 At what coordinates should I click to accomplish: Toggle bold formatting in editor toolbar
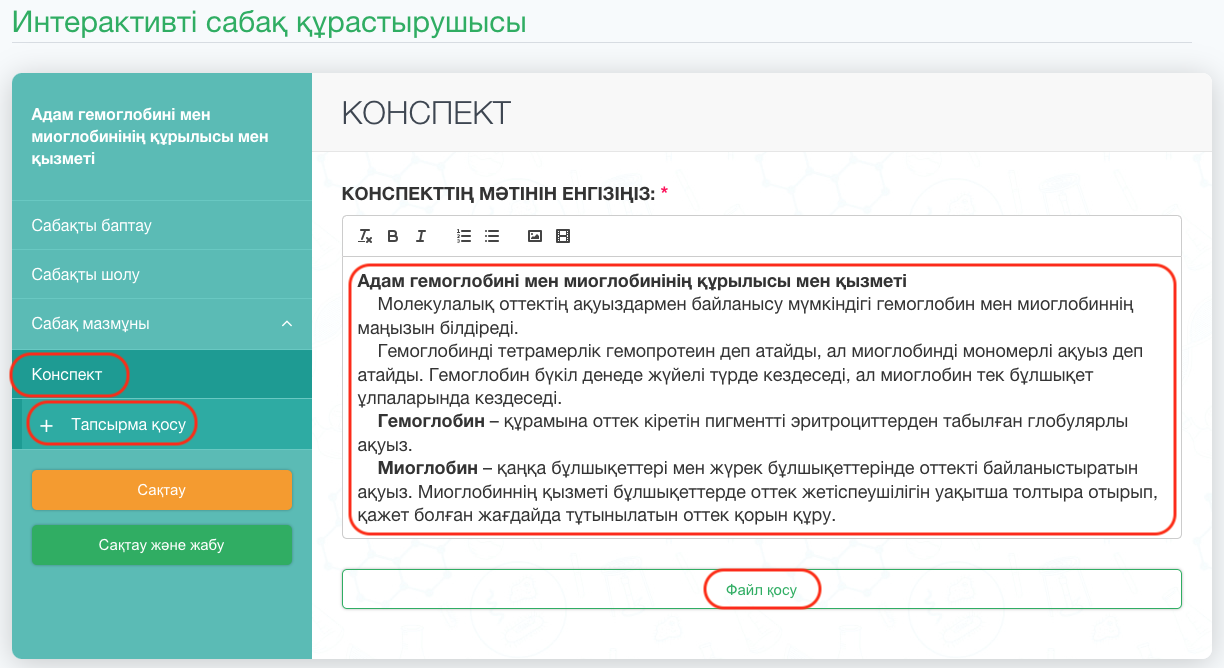pyautogui.click(x=393, y=237)
